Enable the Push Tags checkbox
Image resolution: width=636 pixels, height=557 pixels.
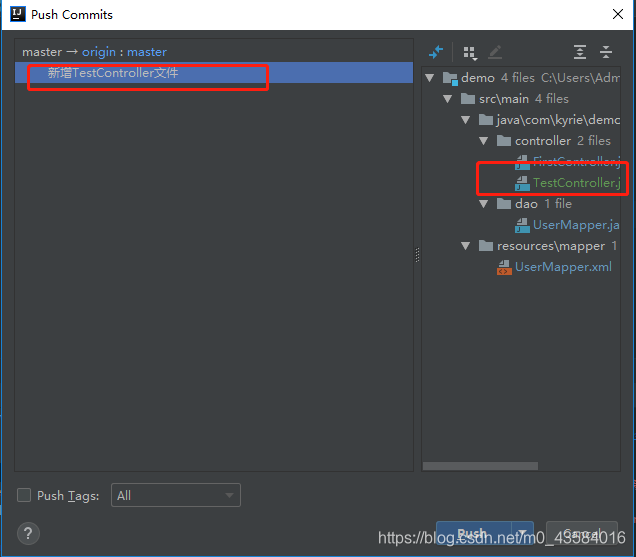pyautogui.click(x=24, y=495)
